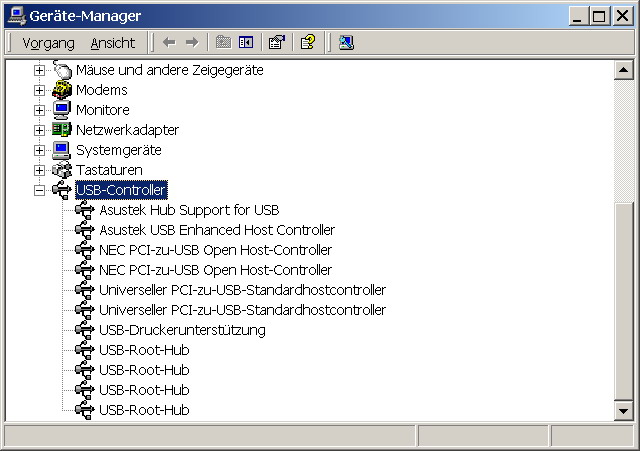The height and width of the screenshot is (451, 640).
Task: Select Asustek USB Enhanced Host Controller text
Action: [x=217, y=230]
